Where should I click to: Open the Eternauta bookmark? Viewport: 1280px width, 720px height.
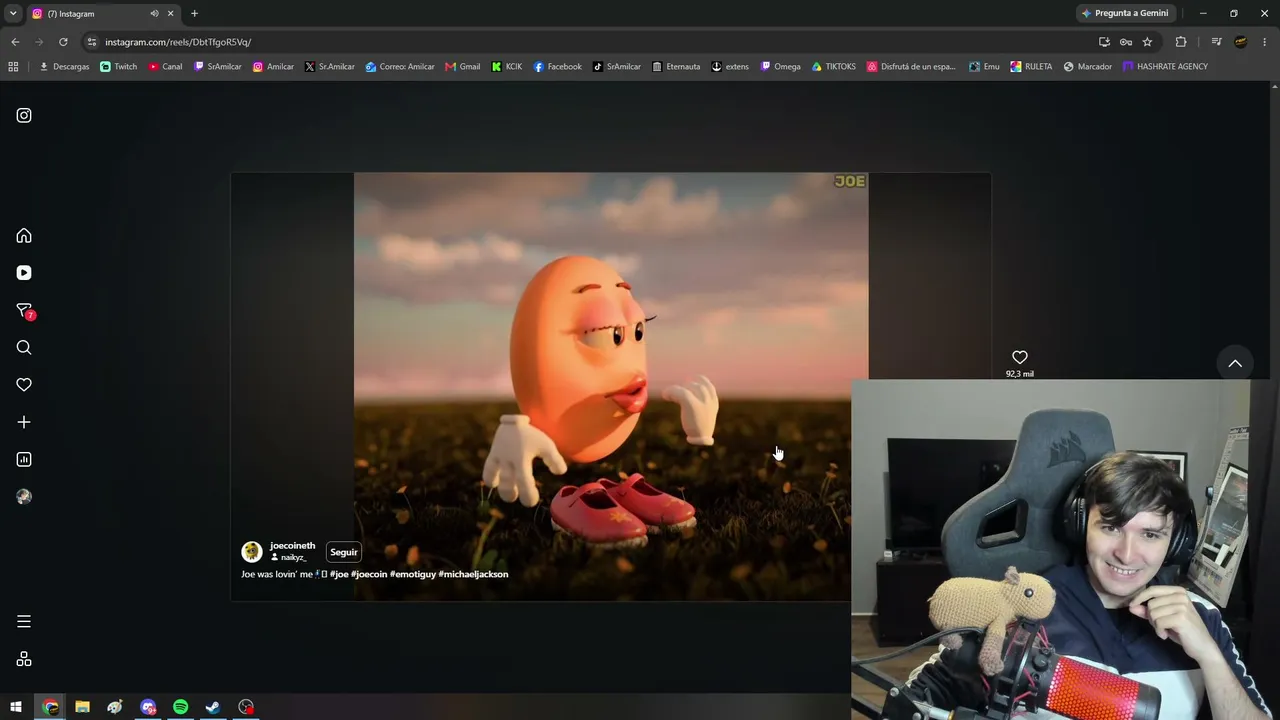676,67
